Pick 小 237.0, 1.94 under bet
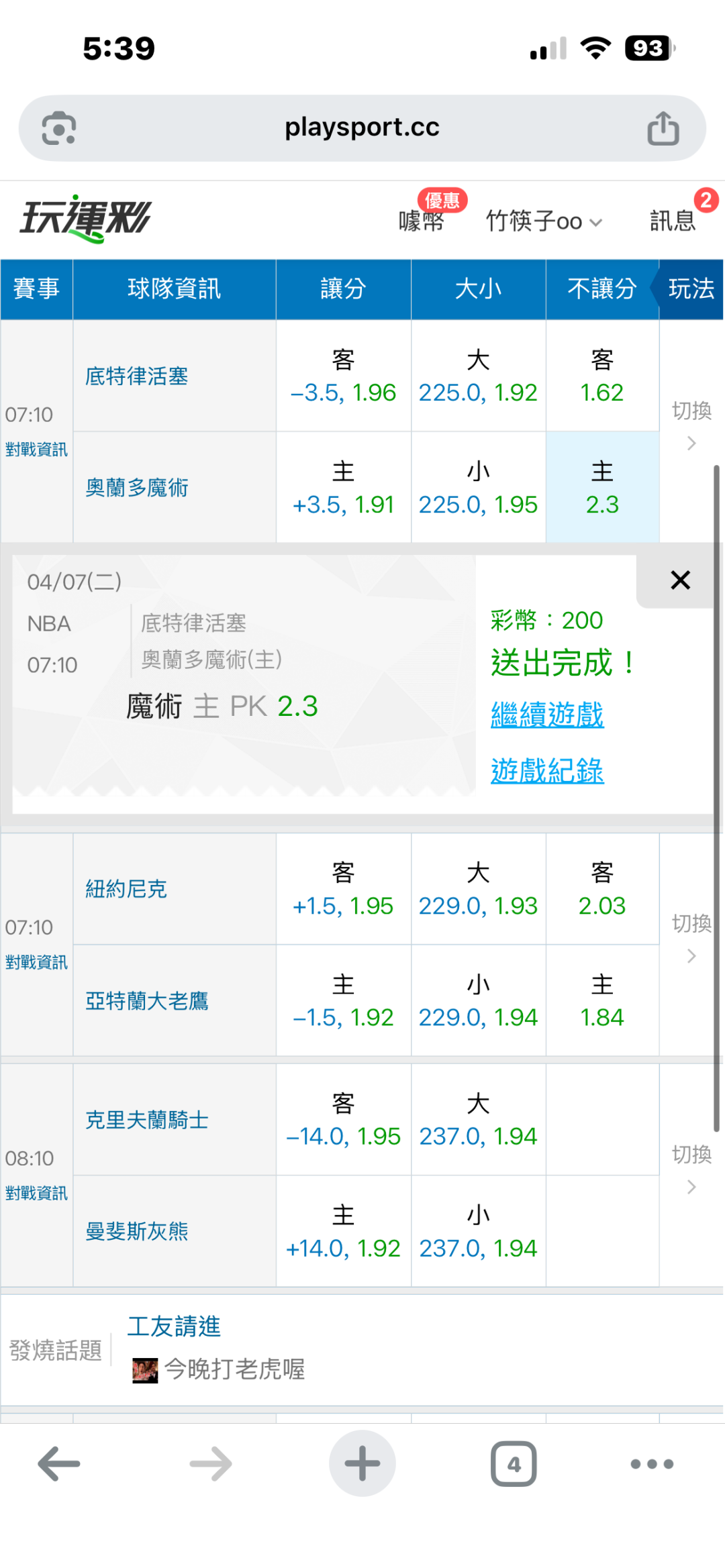 (x=479, y=1231)
